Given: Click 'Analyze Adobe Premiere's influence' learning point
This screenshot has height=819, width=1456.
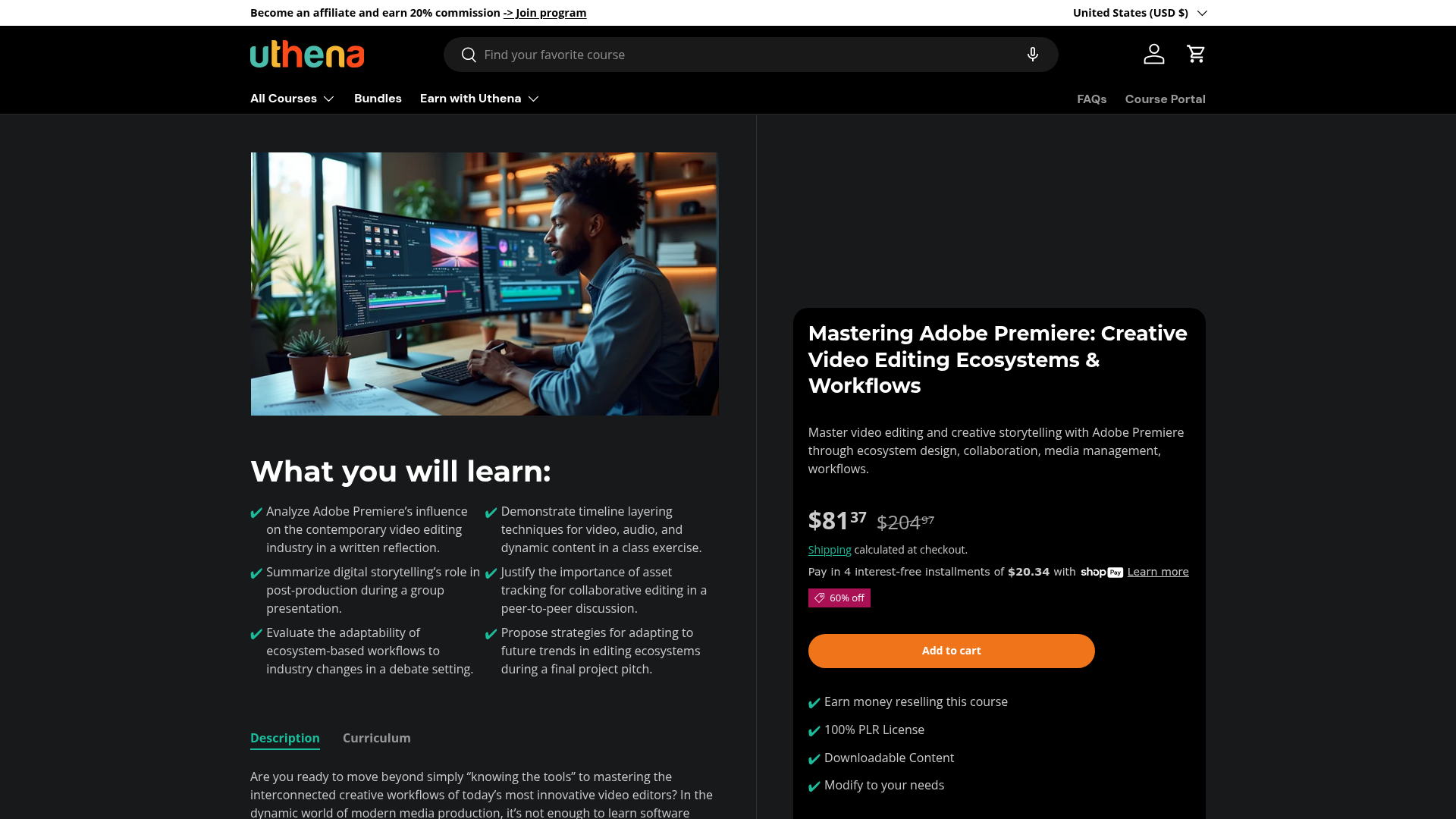Looking at the screenshot, I should pyautogui.click(x=367, y=530).
